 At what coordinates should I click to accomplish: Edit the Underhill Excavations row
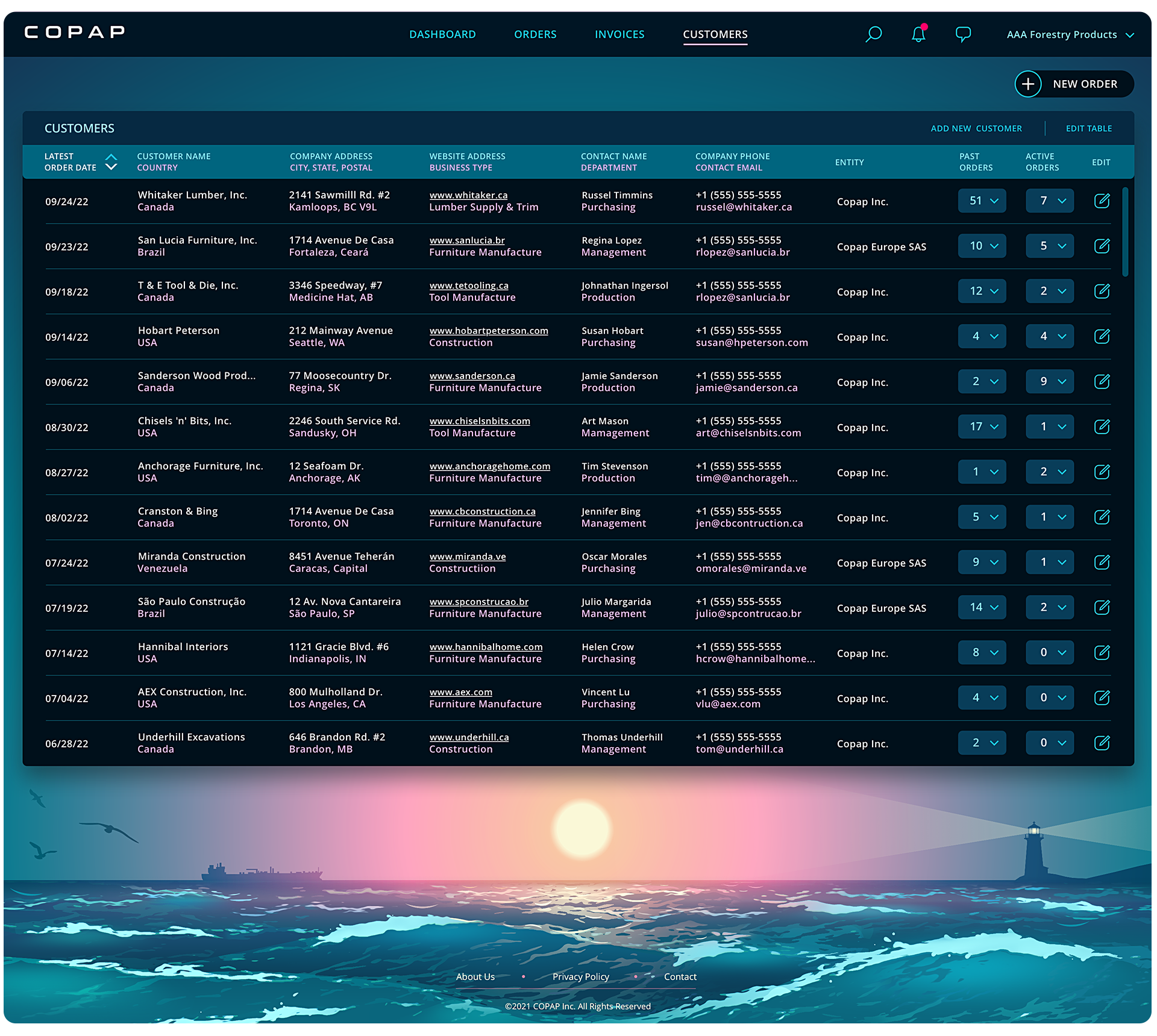coord(1102,743)
